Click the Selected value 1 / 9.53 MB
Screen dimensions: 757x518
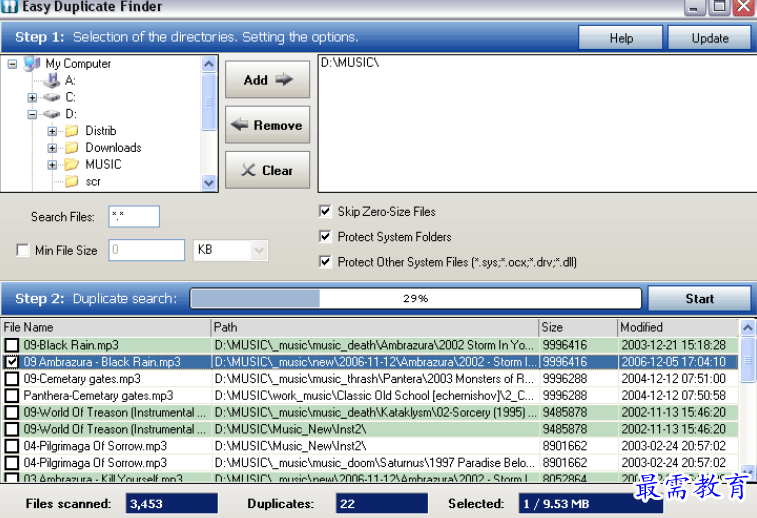[590, 504]
